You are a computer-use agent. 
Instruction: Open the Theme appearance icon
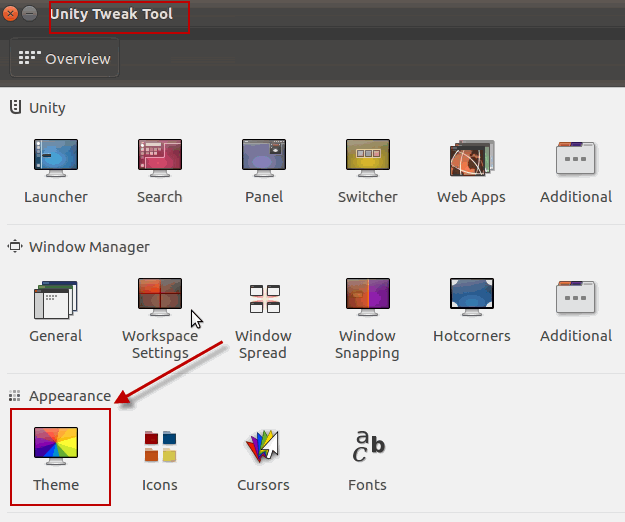56,446
